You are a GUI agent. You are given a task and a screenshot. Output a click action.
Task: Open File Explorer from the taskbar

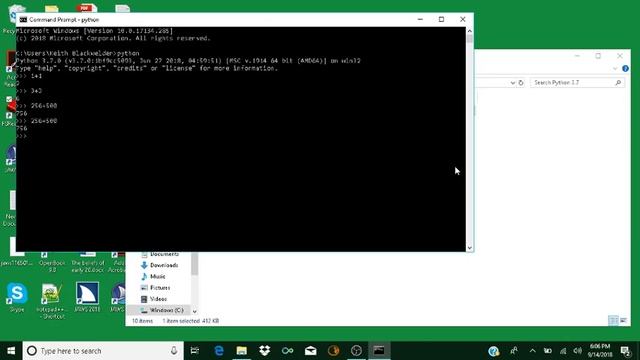pos(242,351)
